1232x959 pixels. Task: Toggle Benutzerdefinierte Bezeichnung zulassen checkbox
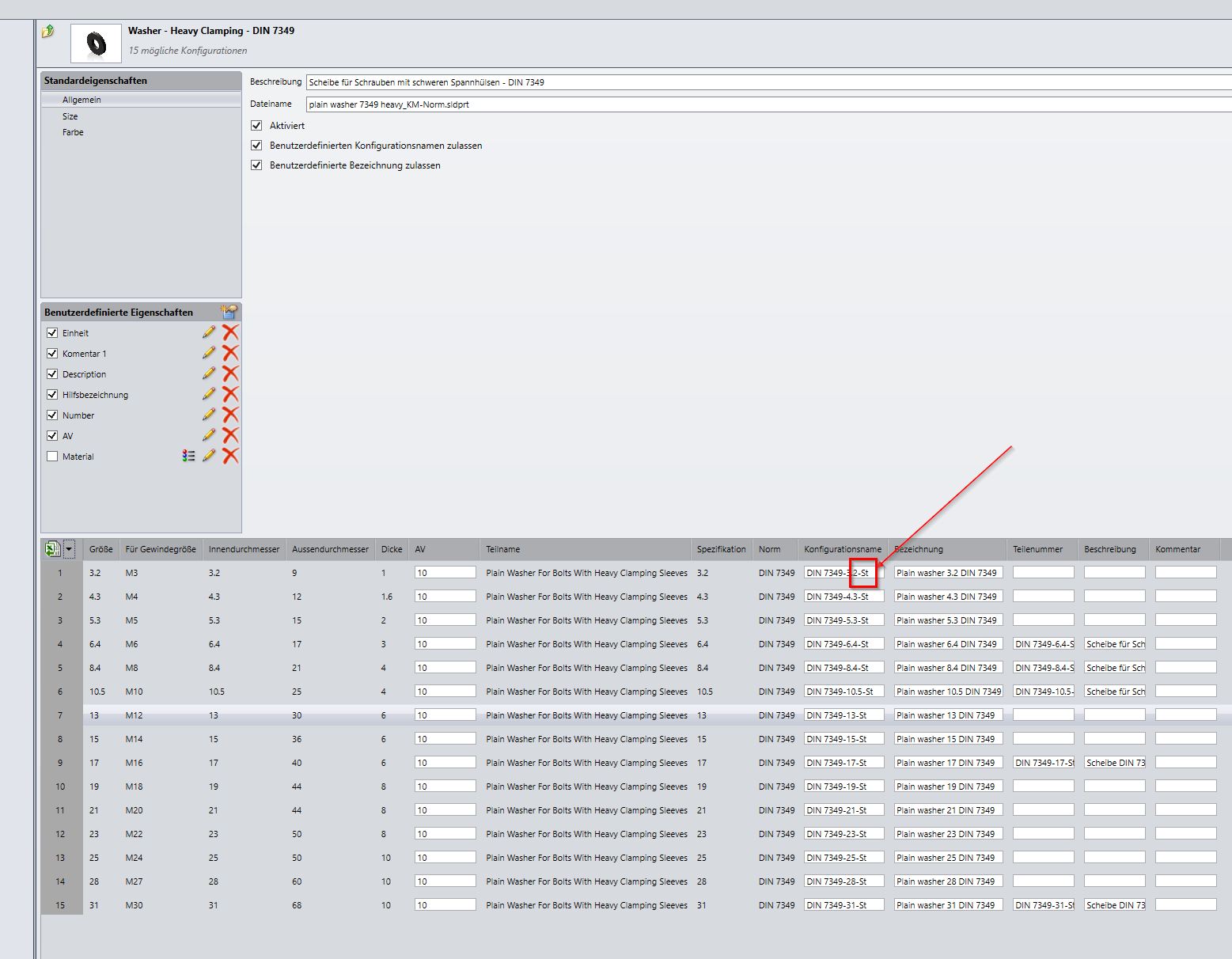256,165
